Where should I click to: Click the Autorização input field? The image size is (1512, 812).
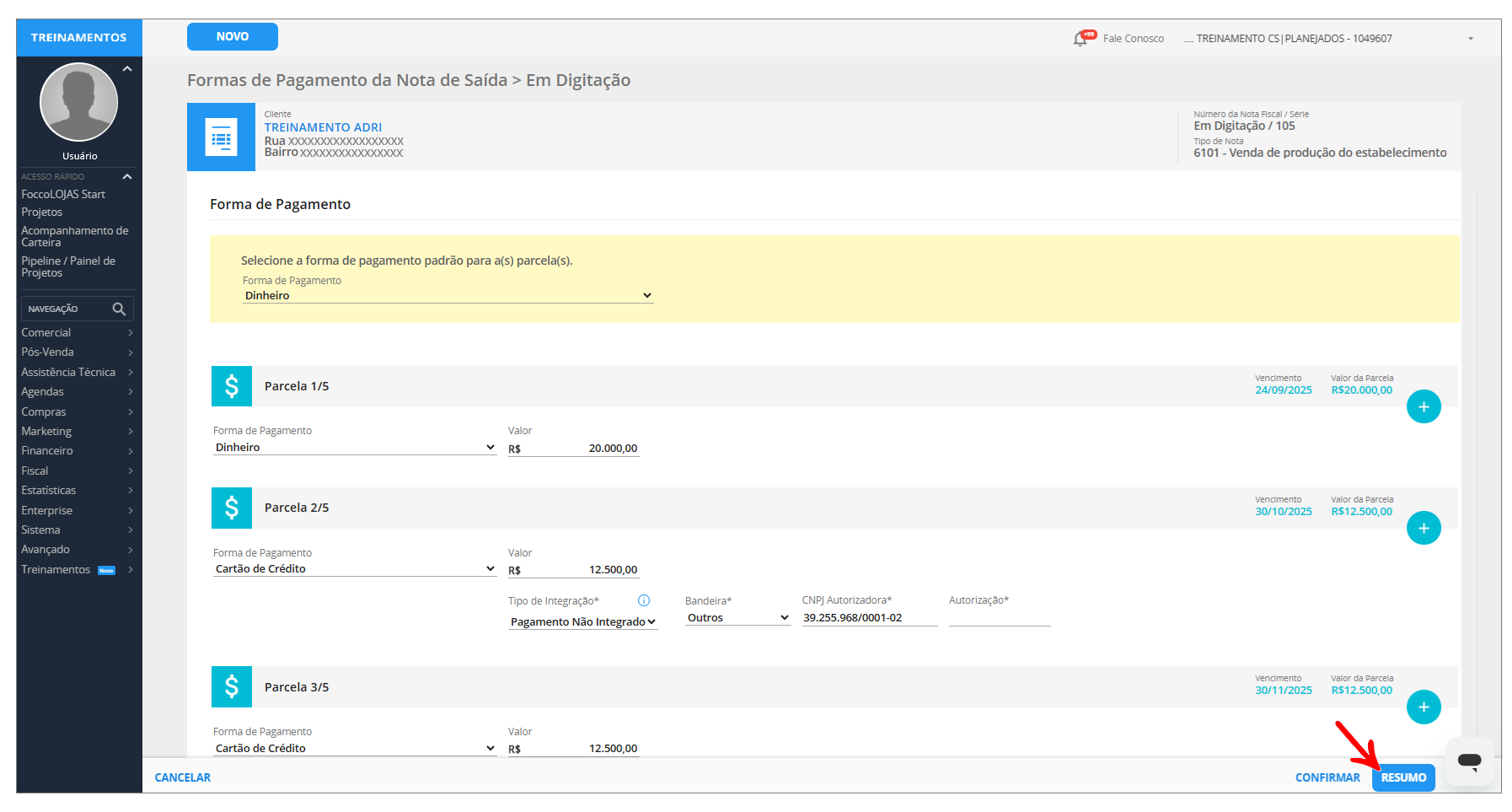(999, 618)
